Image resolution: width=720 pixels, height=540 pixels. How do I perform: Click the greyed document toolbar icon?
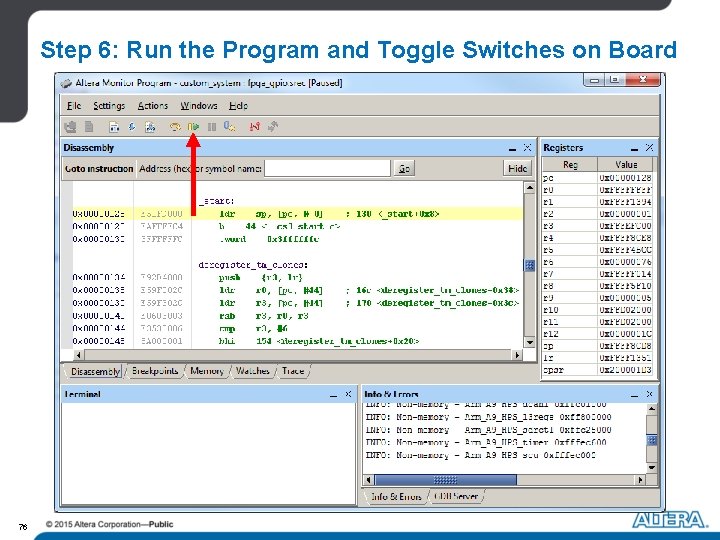[89, 127]
